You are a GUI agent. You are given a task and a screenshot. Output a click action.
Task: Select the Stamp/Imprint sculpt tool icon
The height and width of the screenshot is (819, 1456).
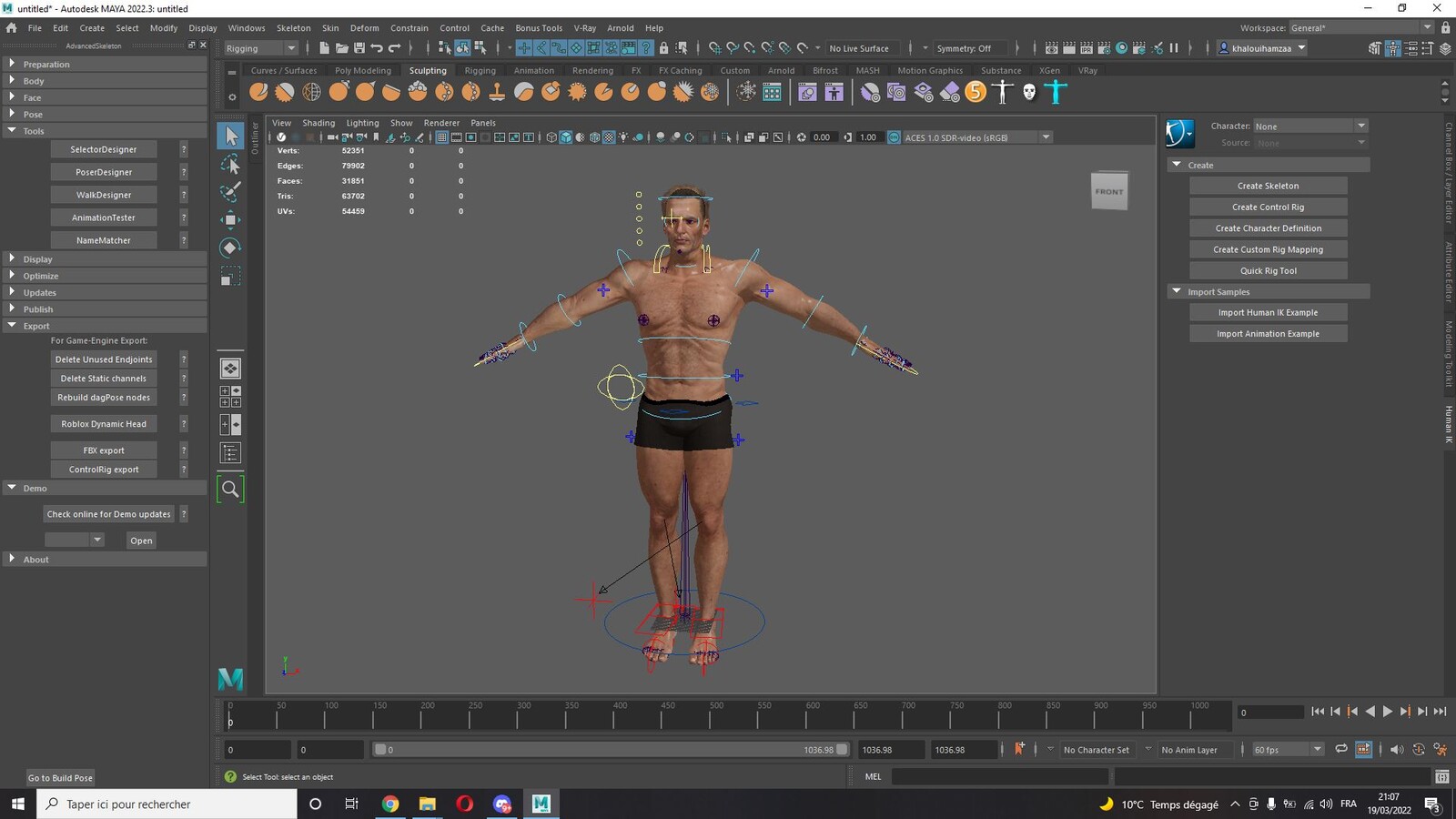pos(497,92)
